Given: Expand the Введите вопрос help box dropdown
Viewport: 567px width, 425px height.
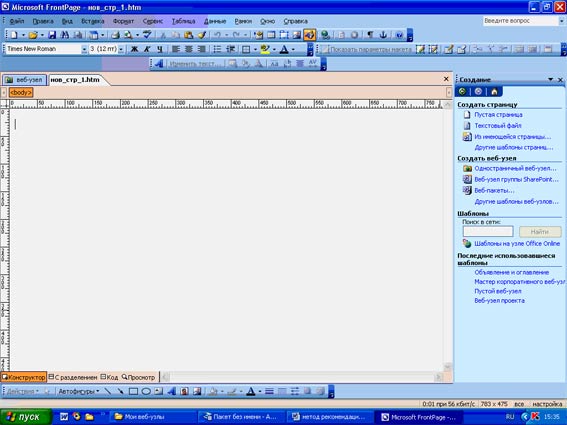Looking at the screenshot, I should point(562,21).
